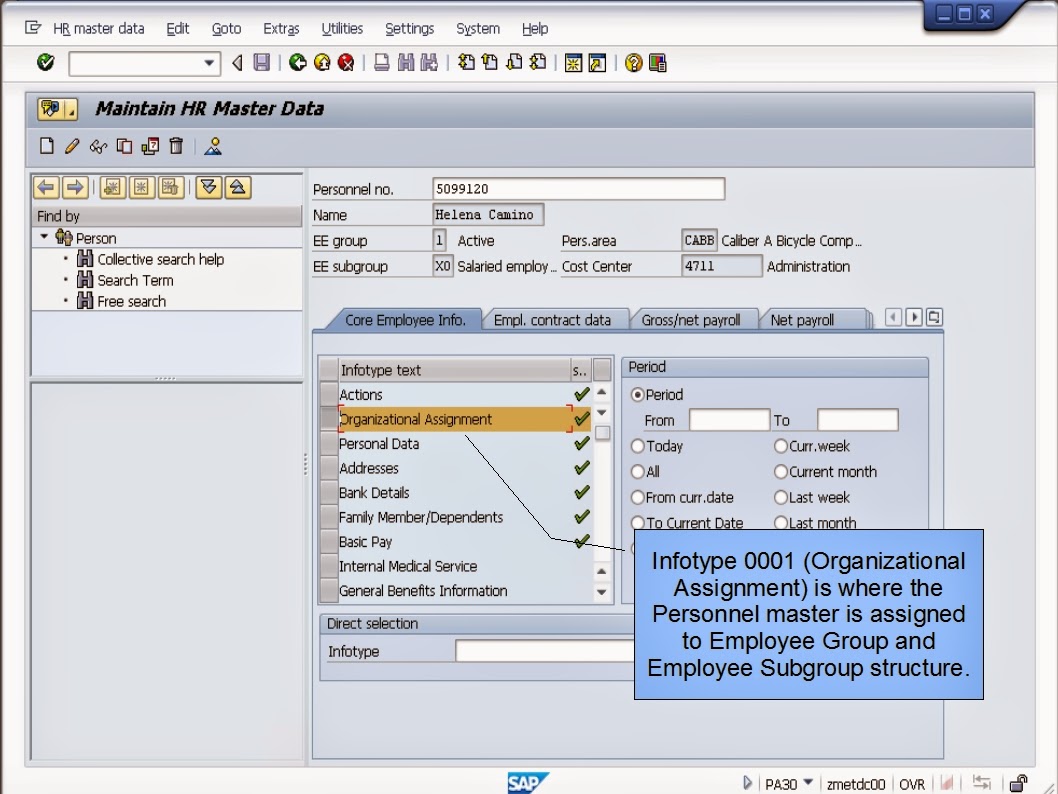Select the Current month option
The image size is (1058, 794).
click(781, 471)
